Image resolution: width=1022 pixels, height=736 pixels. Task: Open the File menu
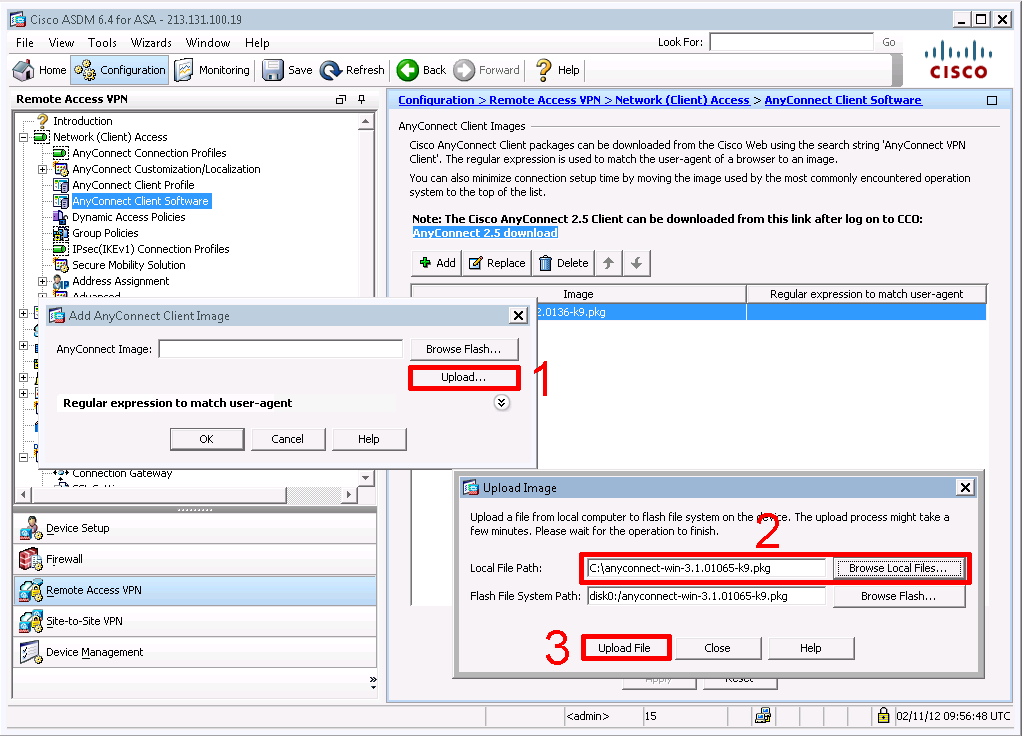[25, 43]
